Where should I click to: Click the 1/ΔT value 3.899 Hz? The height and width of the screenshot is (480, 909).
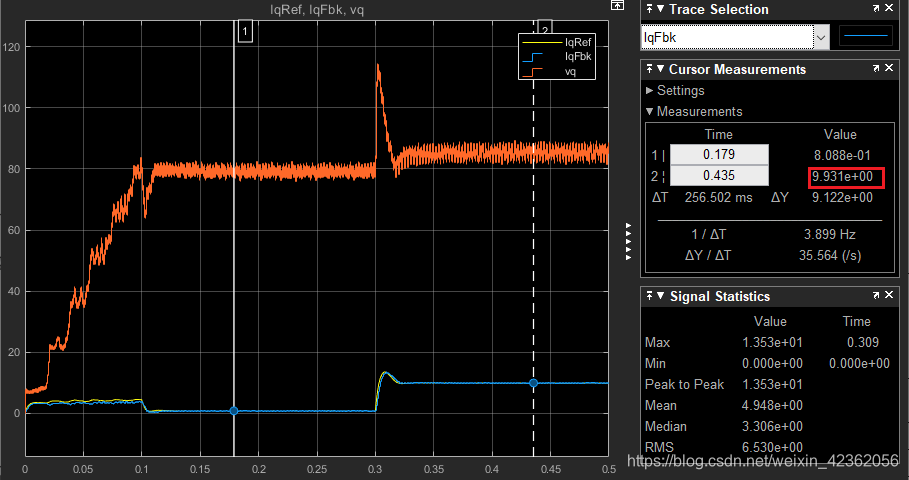pos(830,235)
